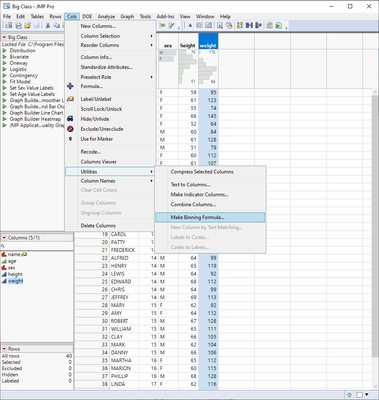Screen dimensions: 379x400
Task: Open the Graph menu in menu bar
Action: tap(127, 16)
